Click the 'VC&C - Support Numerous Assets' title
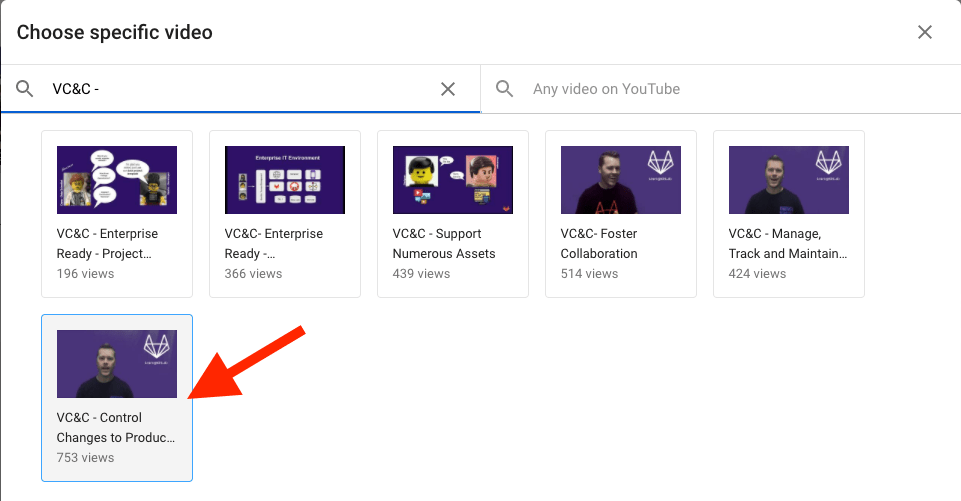The image size is (961, 501). [x=444, y=243]
